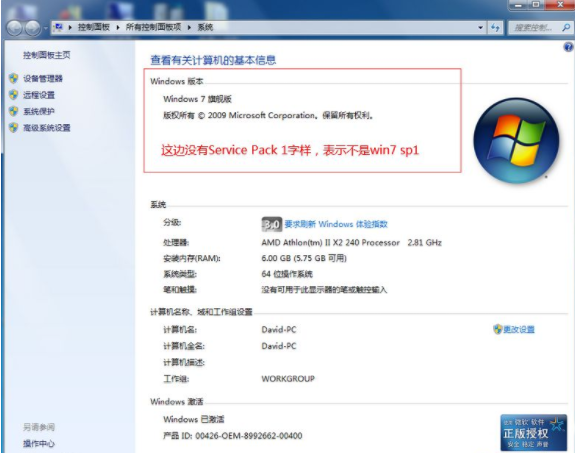Screen dimensions: 575x453
Task: Click the refresh button next to address bar
Action: (495, 28)
